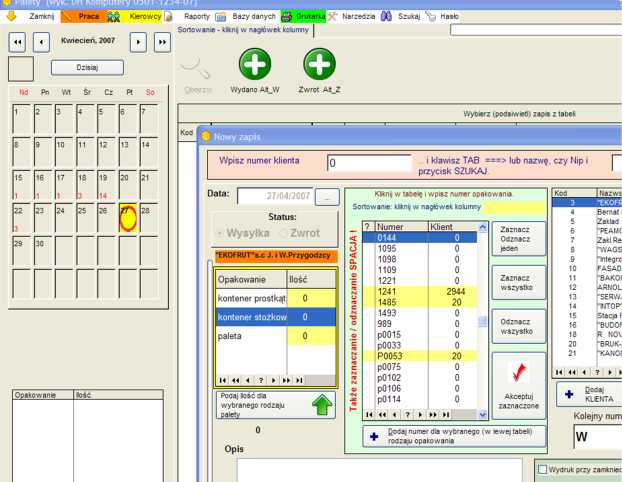This screenshot has height=482, width=622.
Task: Go to the previous month in the calendar
Action: point(41,42)
